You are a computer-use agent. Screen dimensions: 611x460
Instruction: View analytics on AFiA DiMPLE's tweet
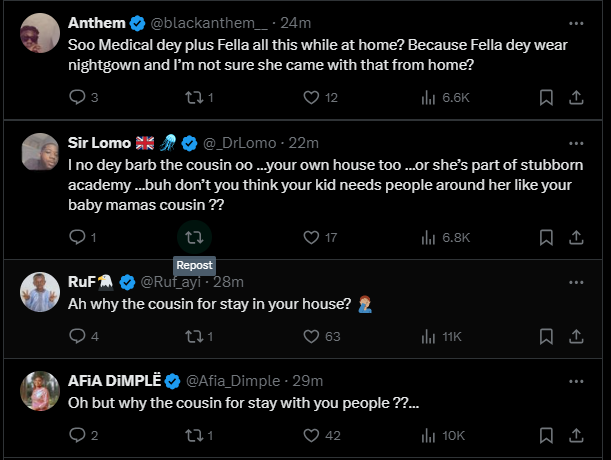pos(428,436)
